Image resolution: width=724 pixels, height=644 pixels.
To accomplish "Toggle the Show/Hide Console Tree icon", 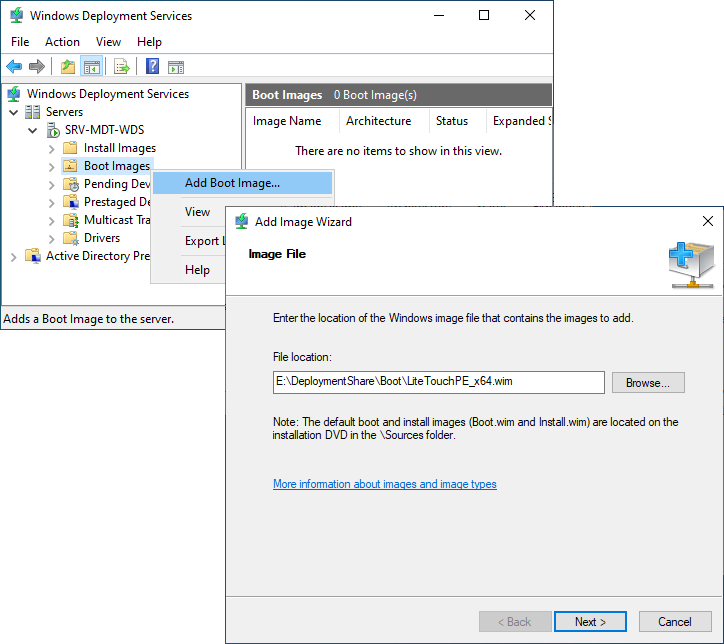I will coord(91,66).
